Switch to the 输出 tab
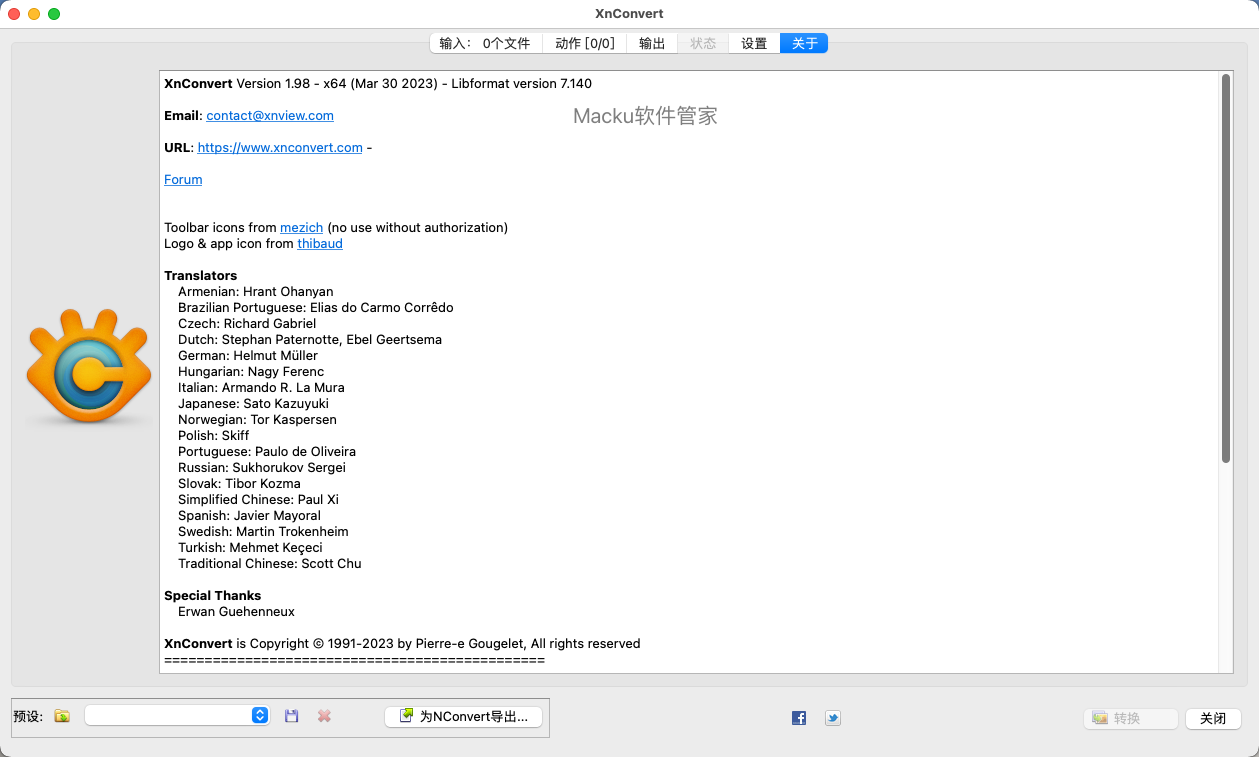This screenshot has height=757, width=1259. pyautogui.click(x=652, y=43)
